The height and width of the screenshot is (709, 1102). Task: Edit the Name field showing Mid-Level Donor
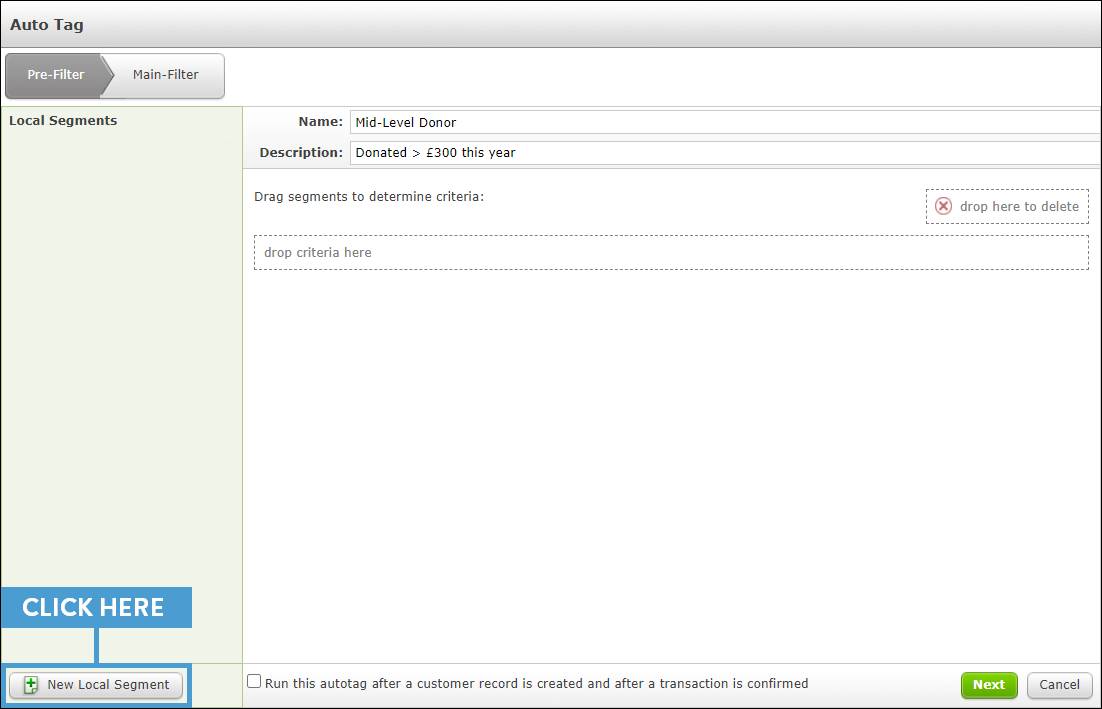(600, 122)
